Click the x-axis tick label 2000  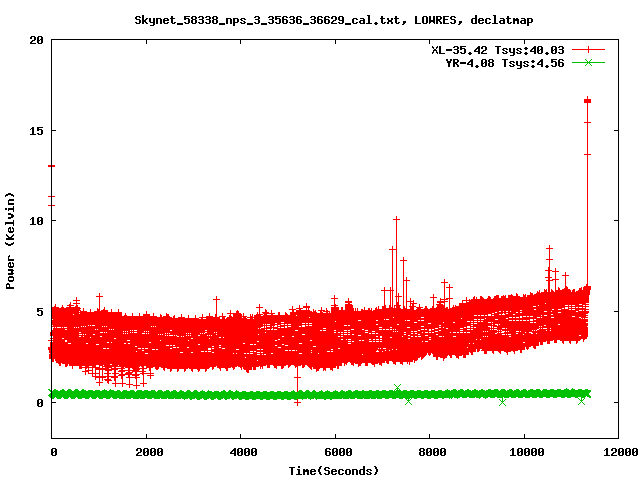click(x=149, y=452)
